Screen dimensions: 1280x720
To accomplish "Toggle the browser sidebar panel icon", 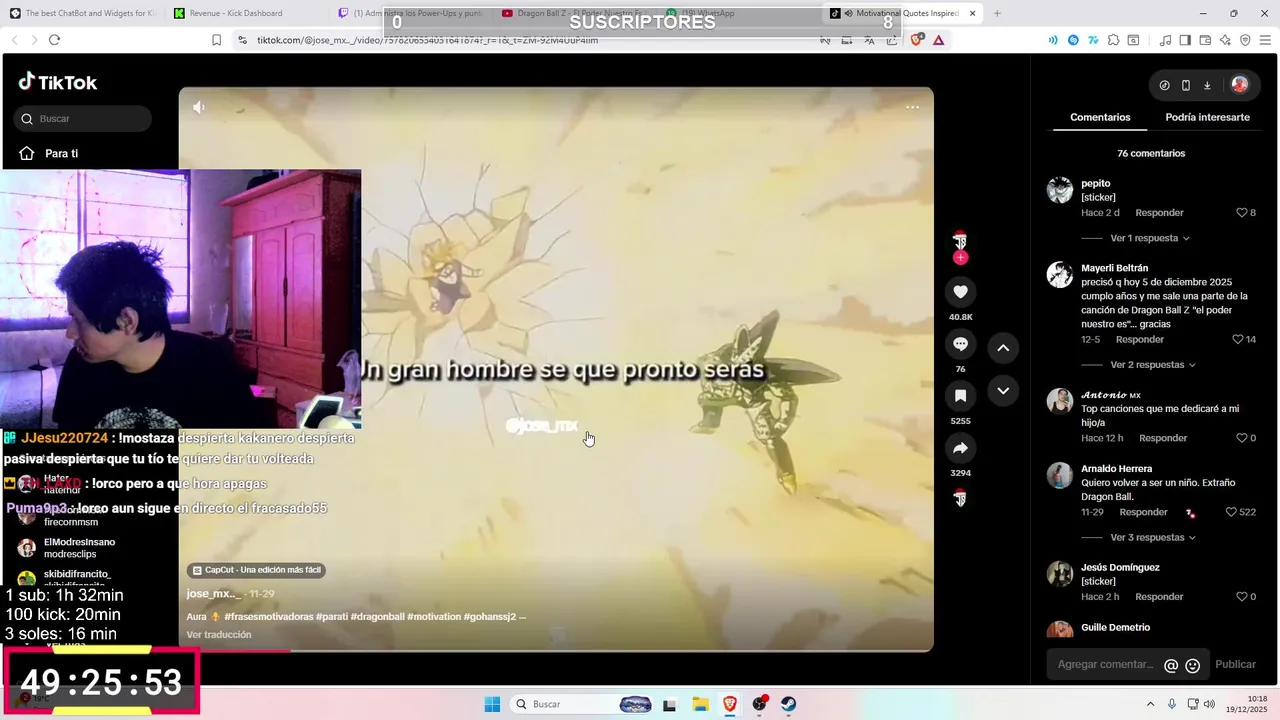I will click(x=1185, y=40).
